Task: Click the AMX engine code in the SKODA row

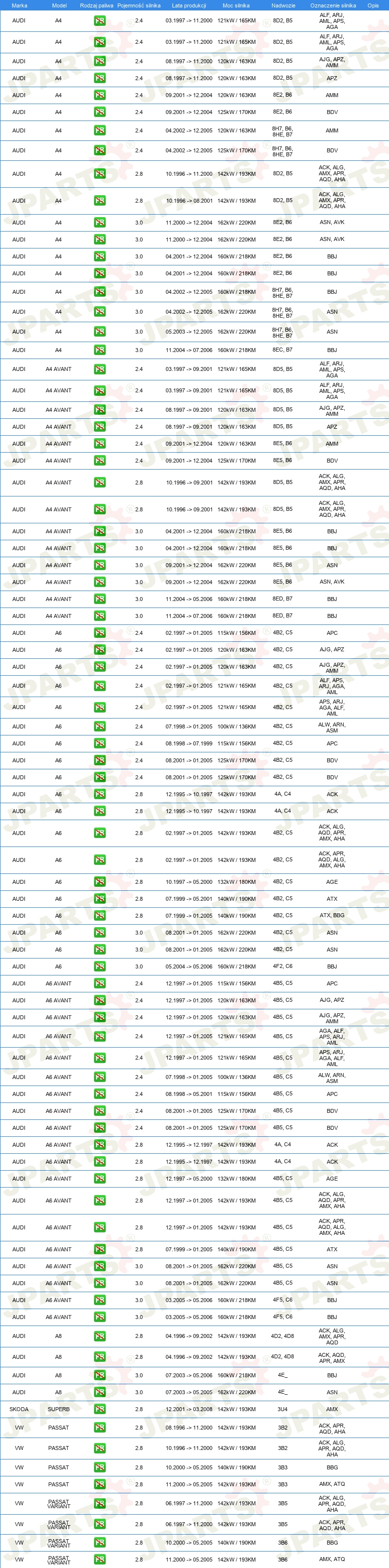Action: pyautogui.click(x=332, y=1409)
